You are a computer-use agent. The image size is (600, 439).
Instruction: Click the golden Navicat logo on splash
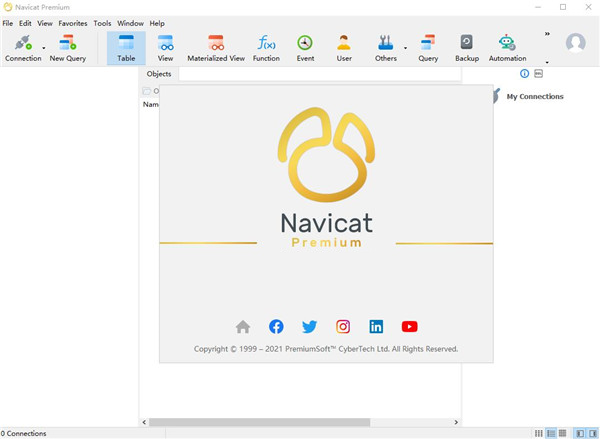(326, 155)
